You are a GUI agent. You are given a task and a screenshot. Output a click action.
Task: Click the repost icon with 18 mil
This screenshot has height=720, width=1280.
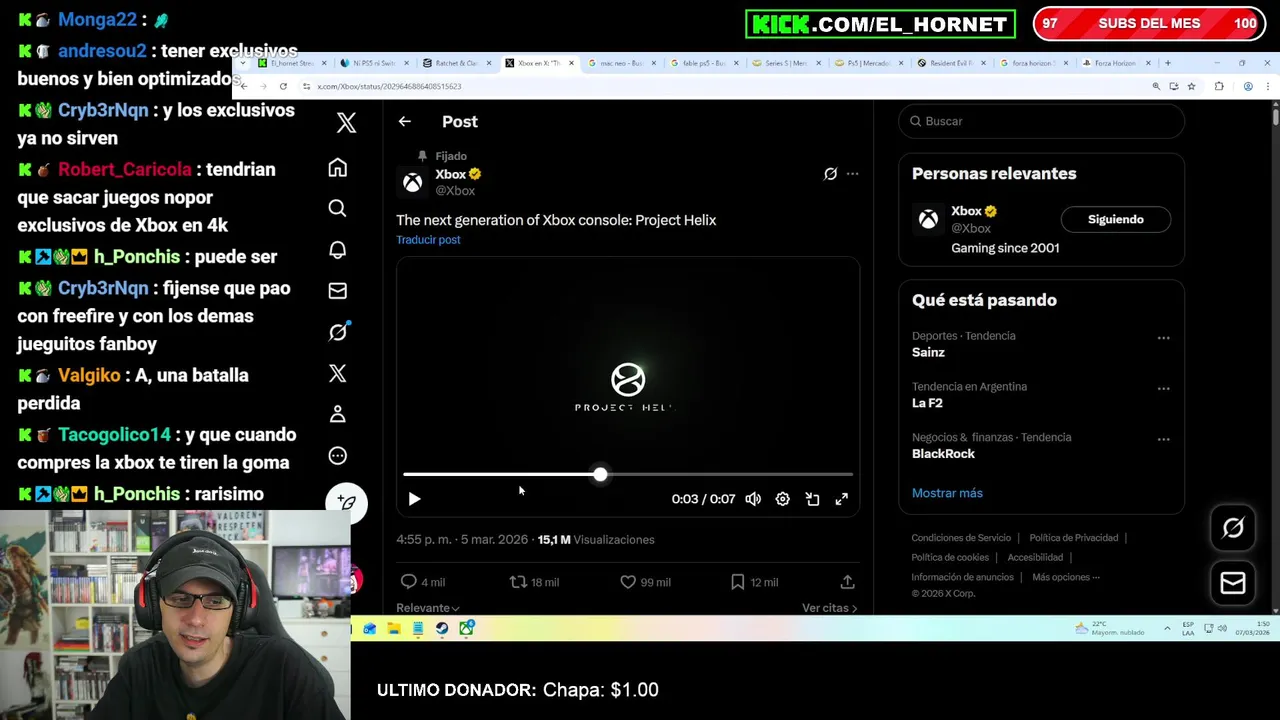[x=518, y=582]
